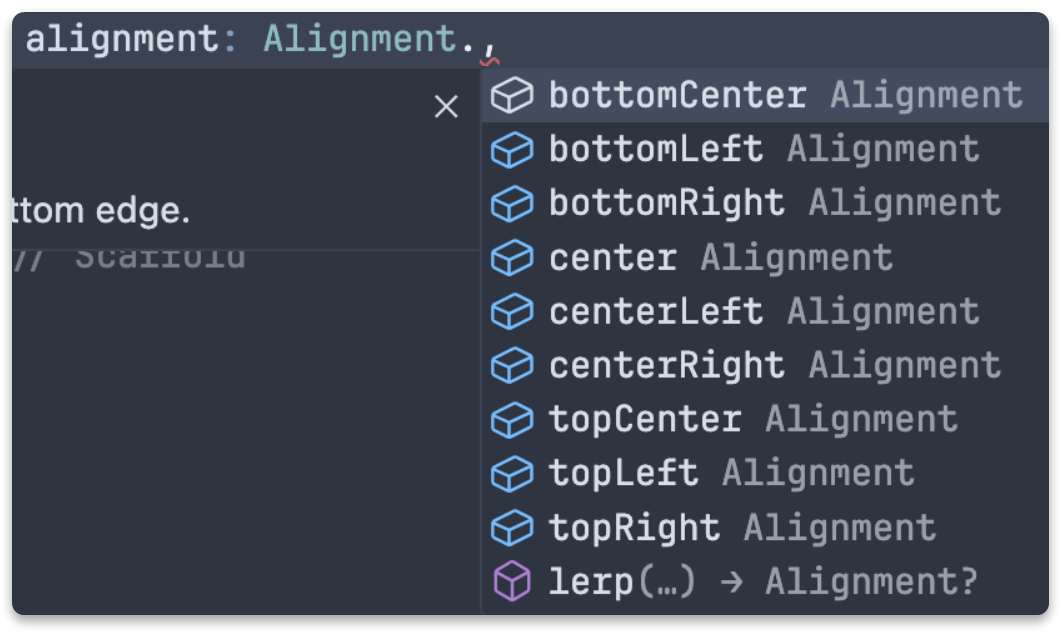The image size is (1061, 633).
Task: Select the center Alignment option
Action: (613, 258)
